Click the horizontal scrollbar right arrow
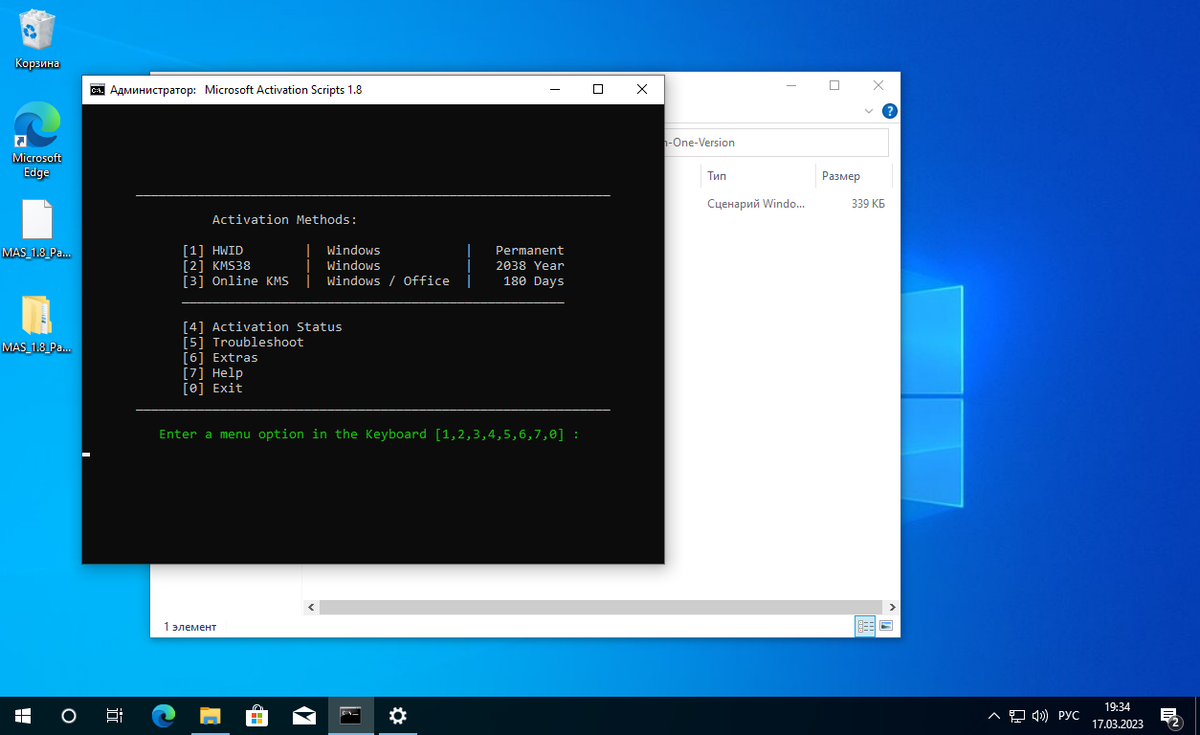 click(892, 607)
